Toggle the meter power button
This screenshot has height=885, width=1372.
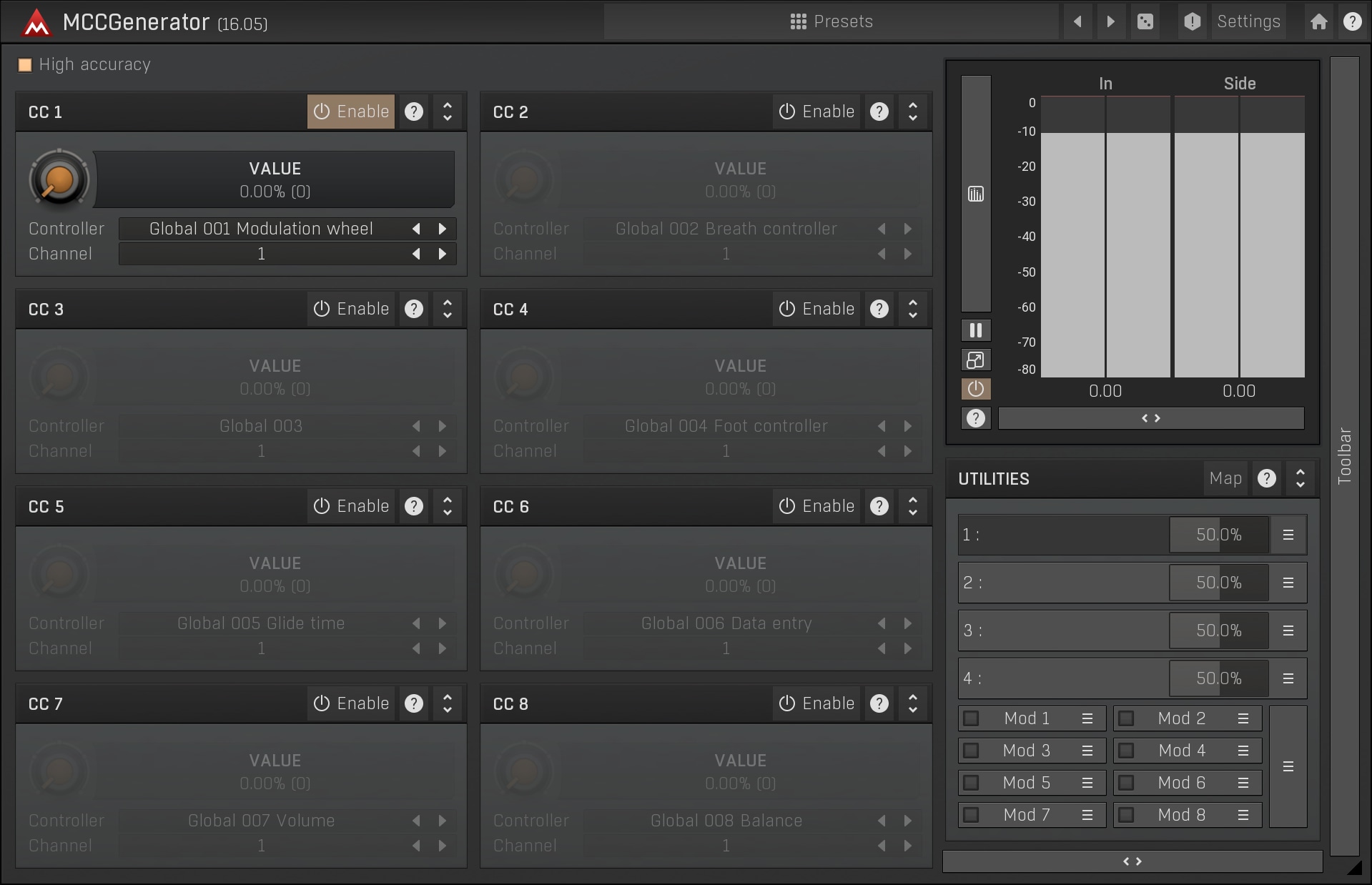click(976, 389)
